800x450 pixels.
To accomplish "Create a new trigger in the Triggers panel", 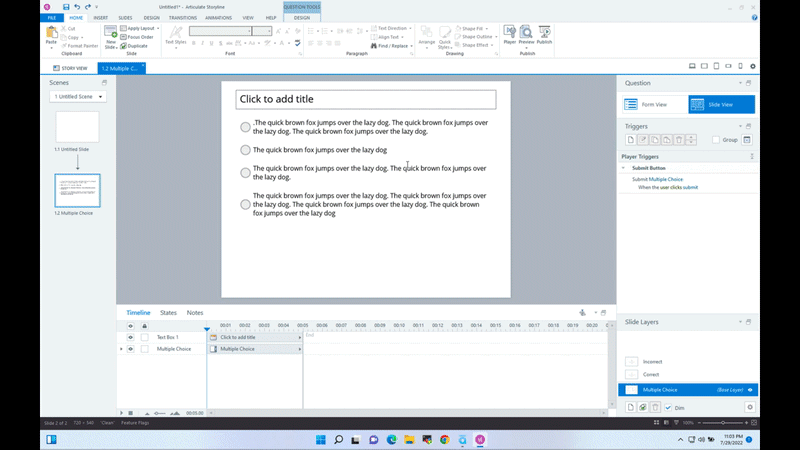I will (x=630, y=140).
